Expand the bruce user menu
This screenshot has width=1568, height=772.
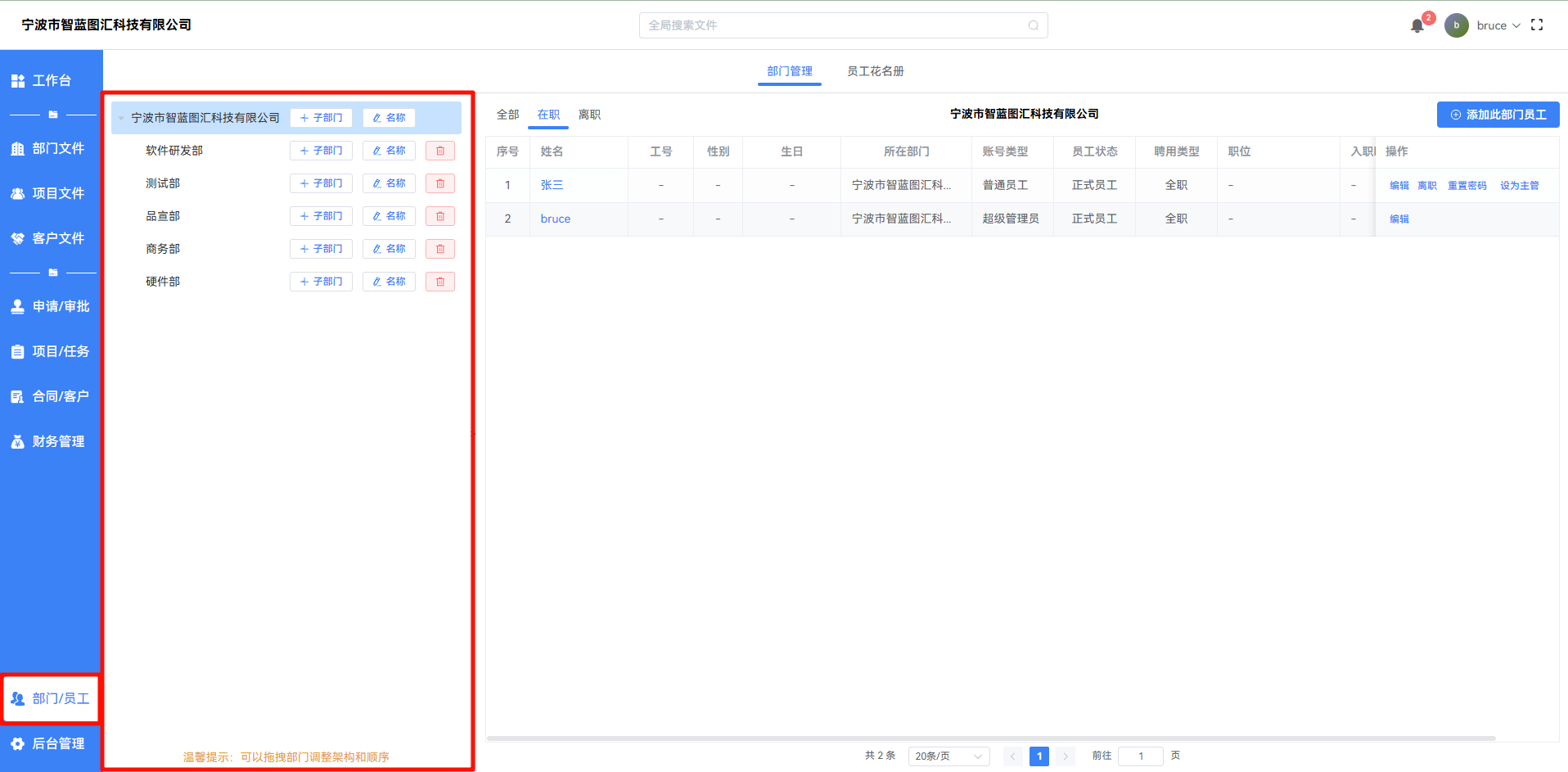coord(1498,25)
